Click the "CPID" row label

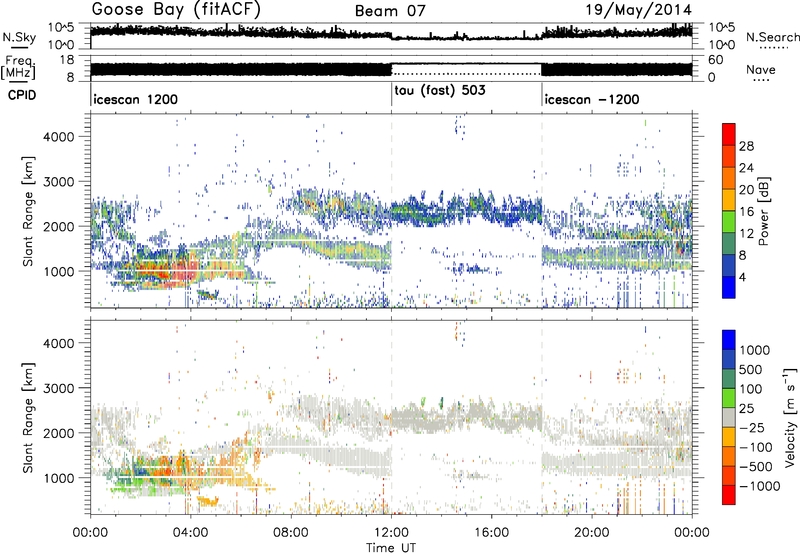pyautogui.click(x=22, y=95)
